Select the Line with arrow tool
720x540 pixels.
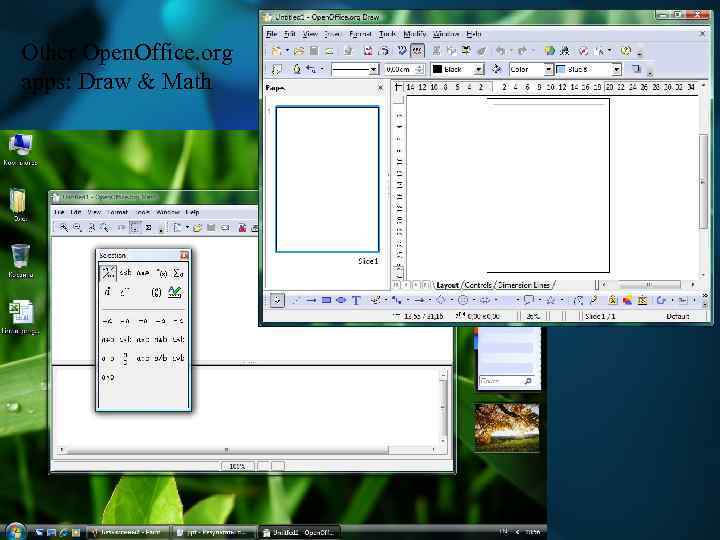click(311, 300)
